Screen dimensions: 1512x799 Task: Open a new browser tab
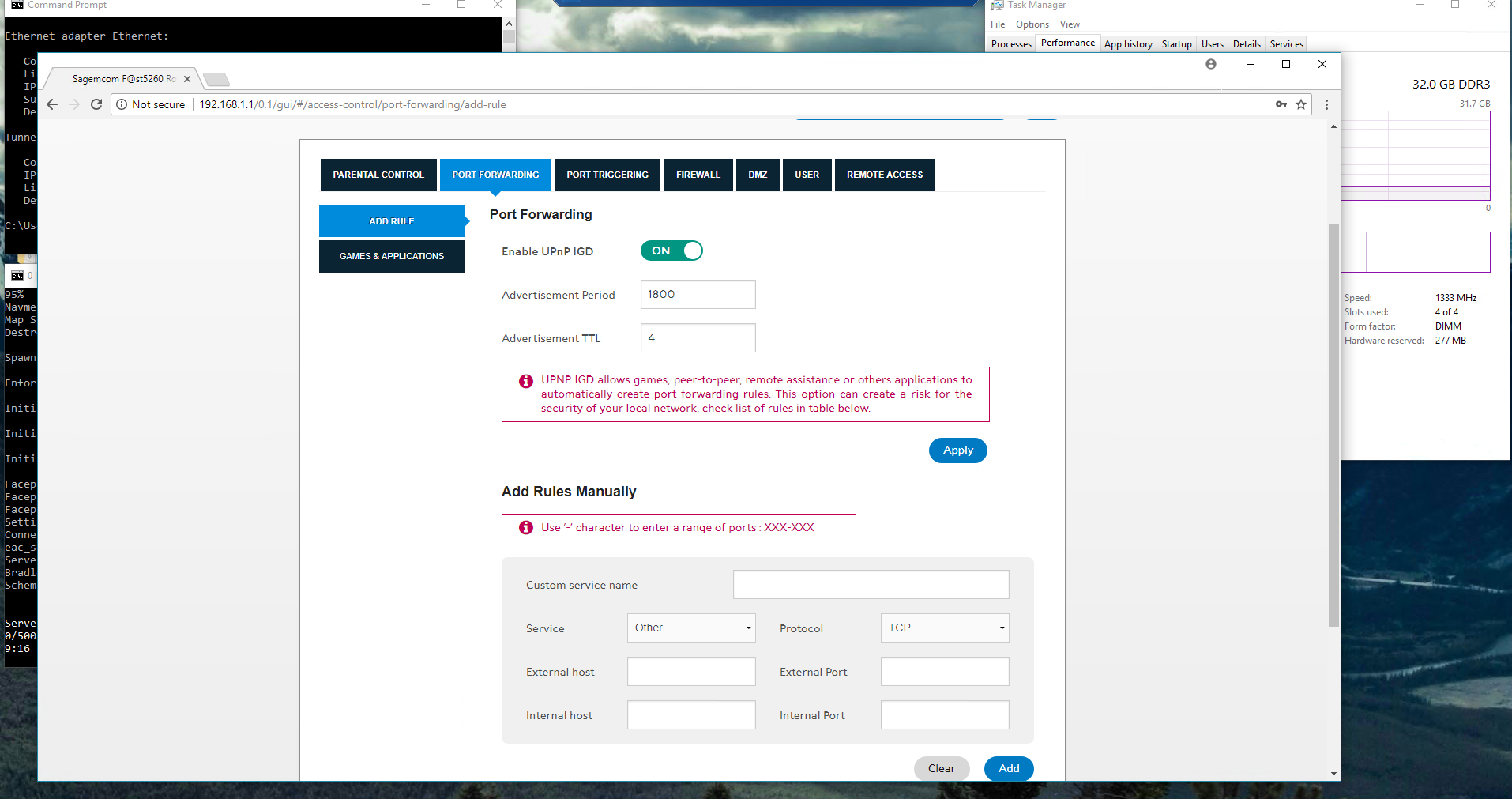pyautogui.click(x=216, y=79)
